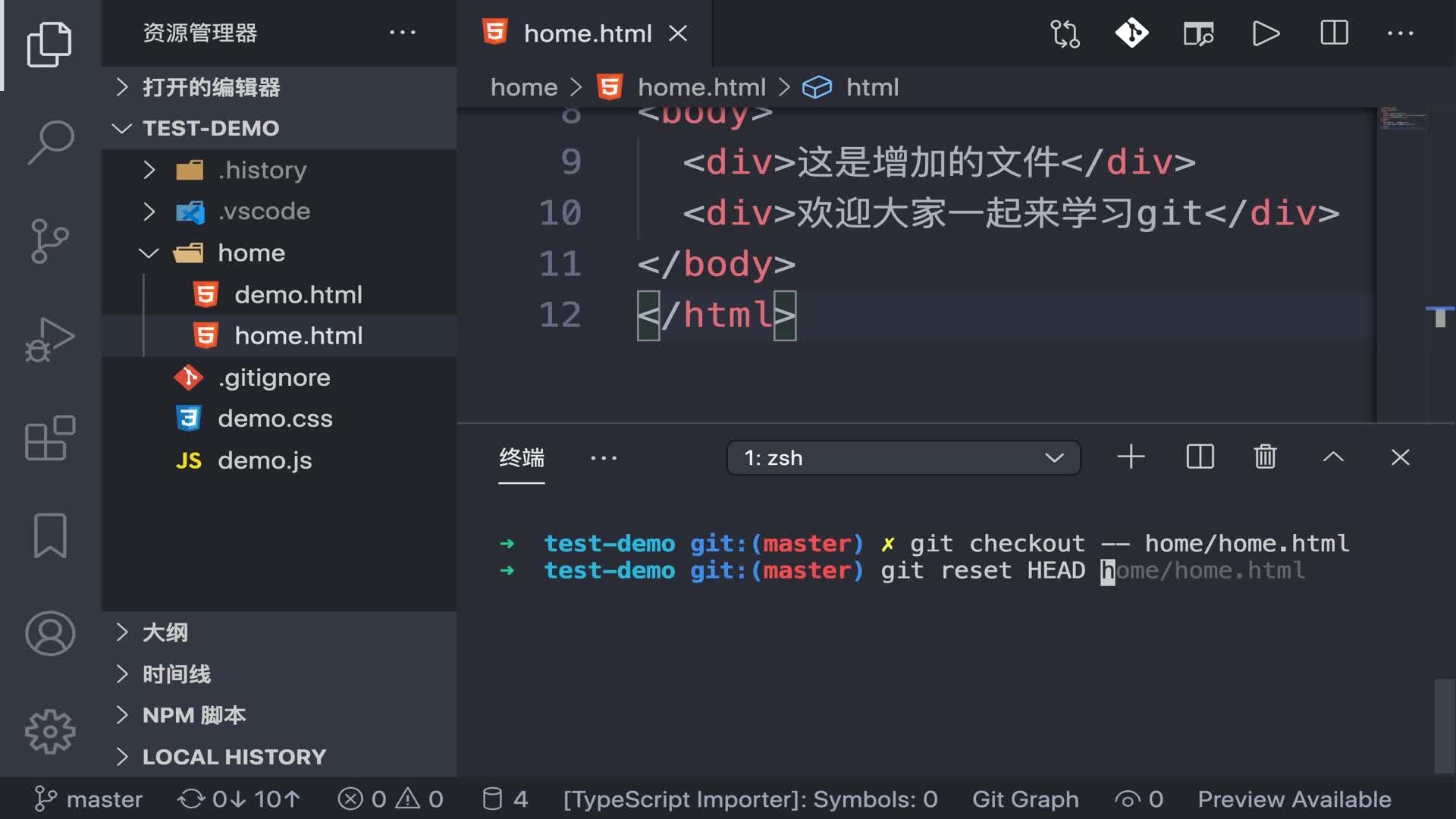Delete the terminal with trash icon
Image resolution: width=1456 pixels, height=819 pixels.
pos(1265,457)
